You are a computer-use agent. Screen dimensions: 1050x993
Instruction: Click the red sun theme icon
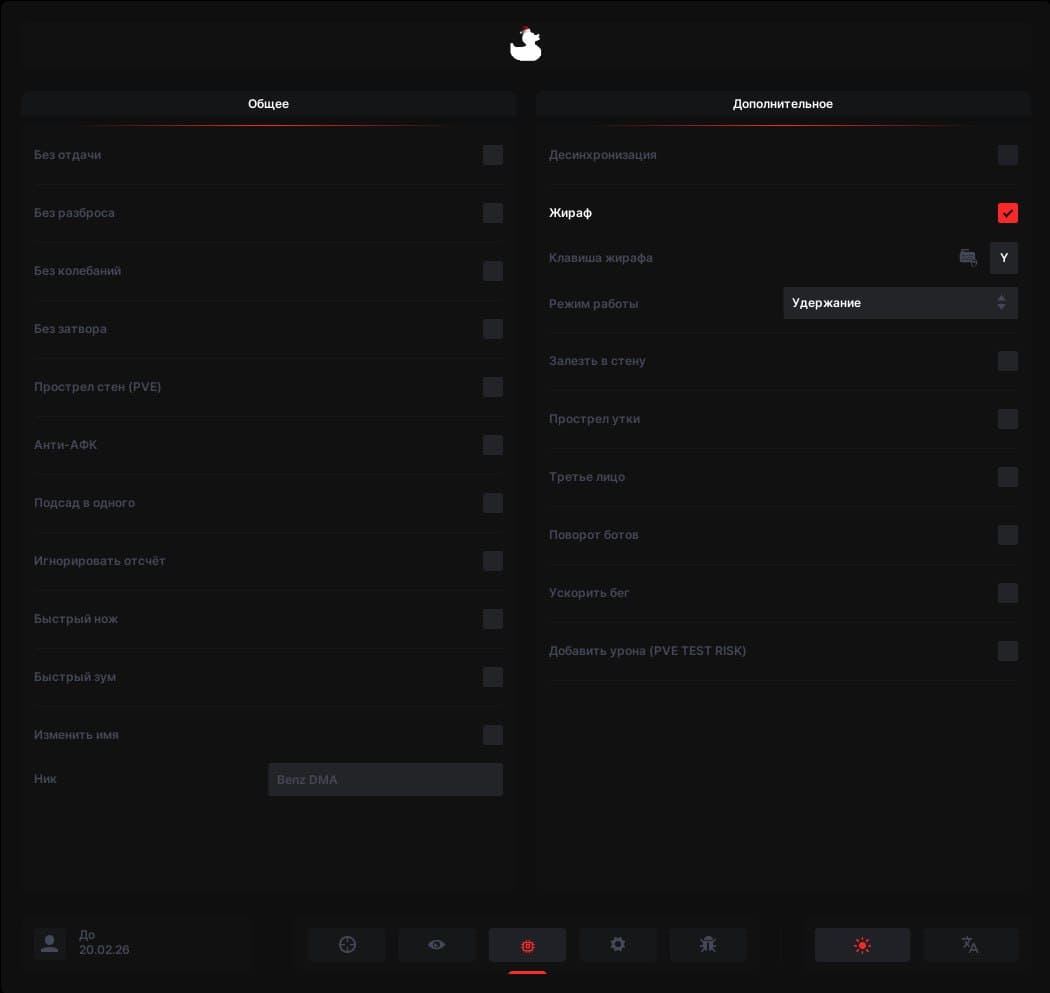click(862, 945)
